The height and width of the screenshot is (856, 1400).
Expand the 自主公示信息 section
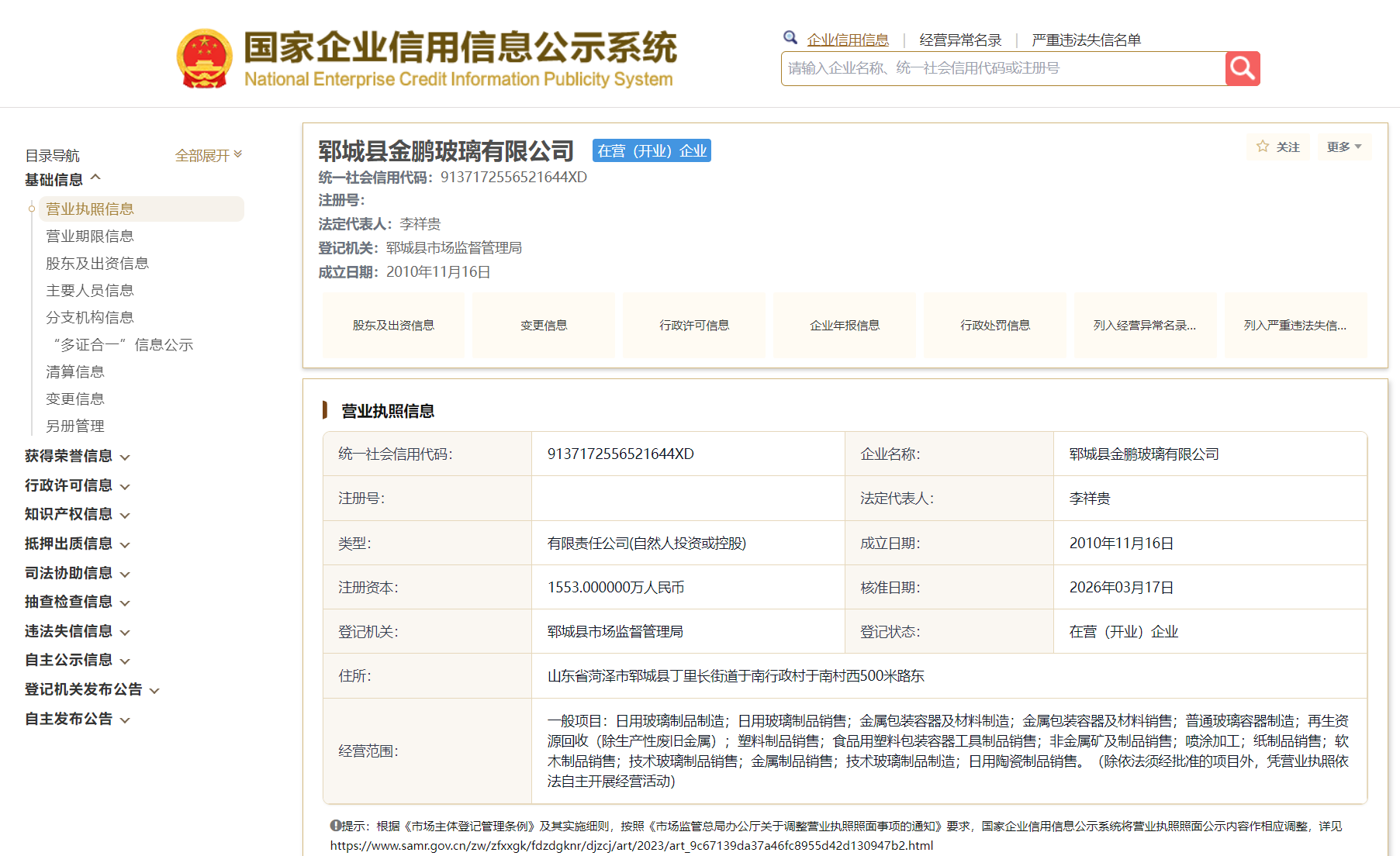pyautogui.click(x=77, y=660)
